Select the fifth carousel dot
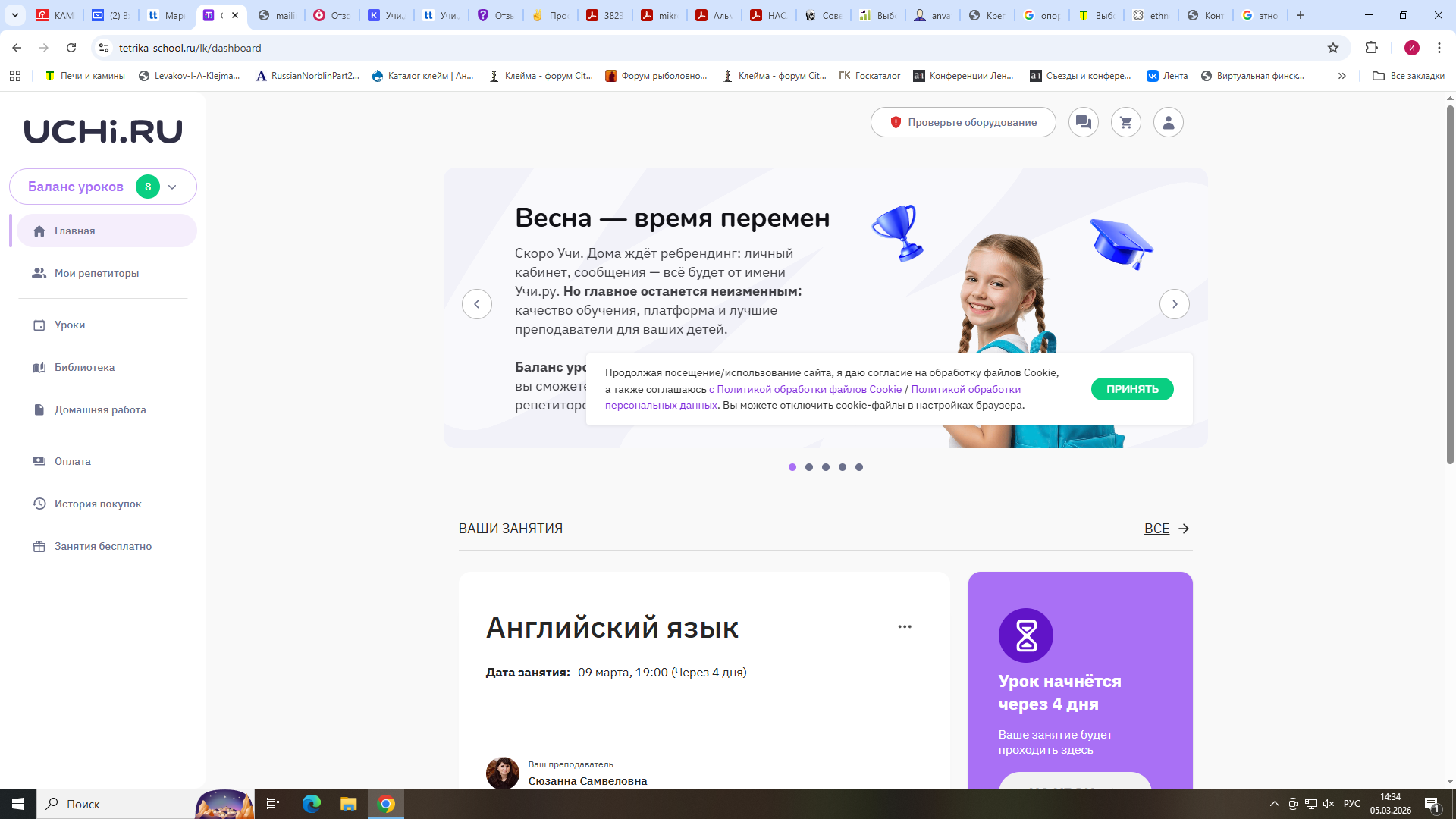This screenshot has width=1456, height=819. 858,467
